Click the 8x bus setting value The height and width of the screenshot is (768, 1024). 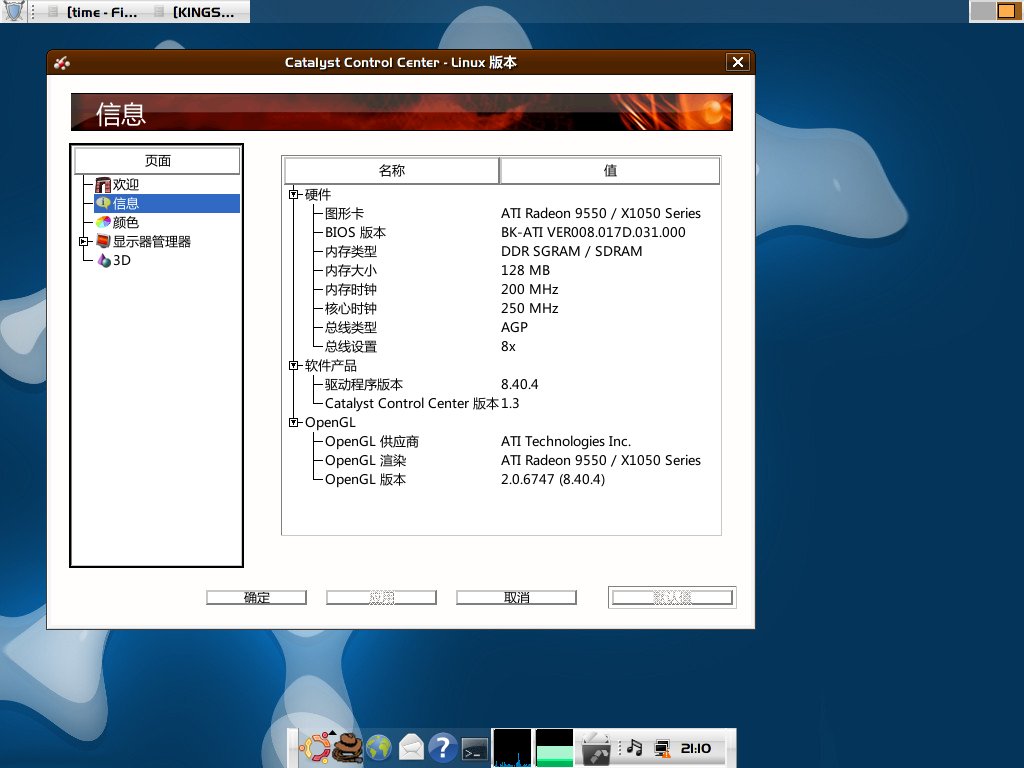click(508, 347)
